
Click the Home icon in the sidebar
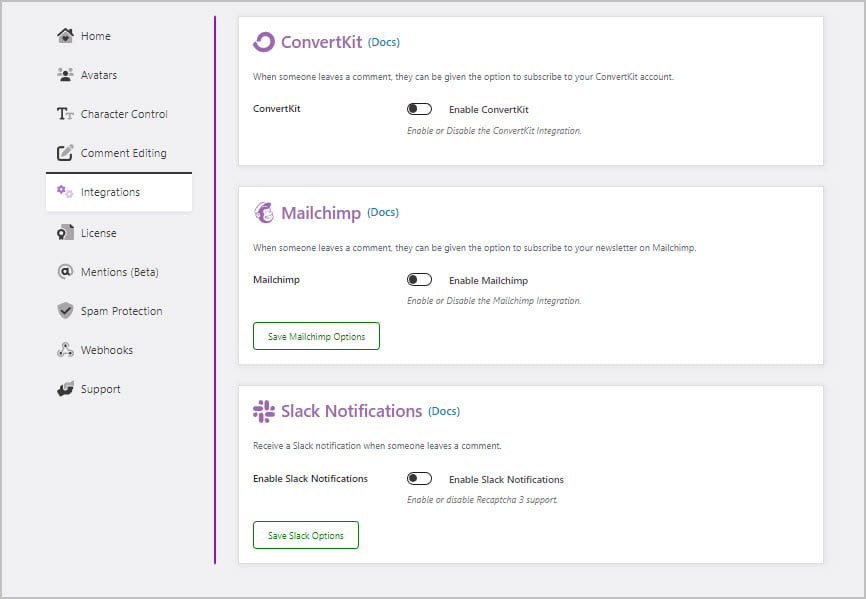[x=66, y=35]
